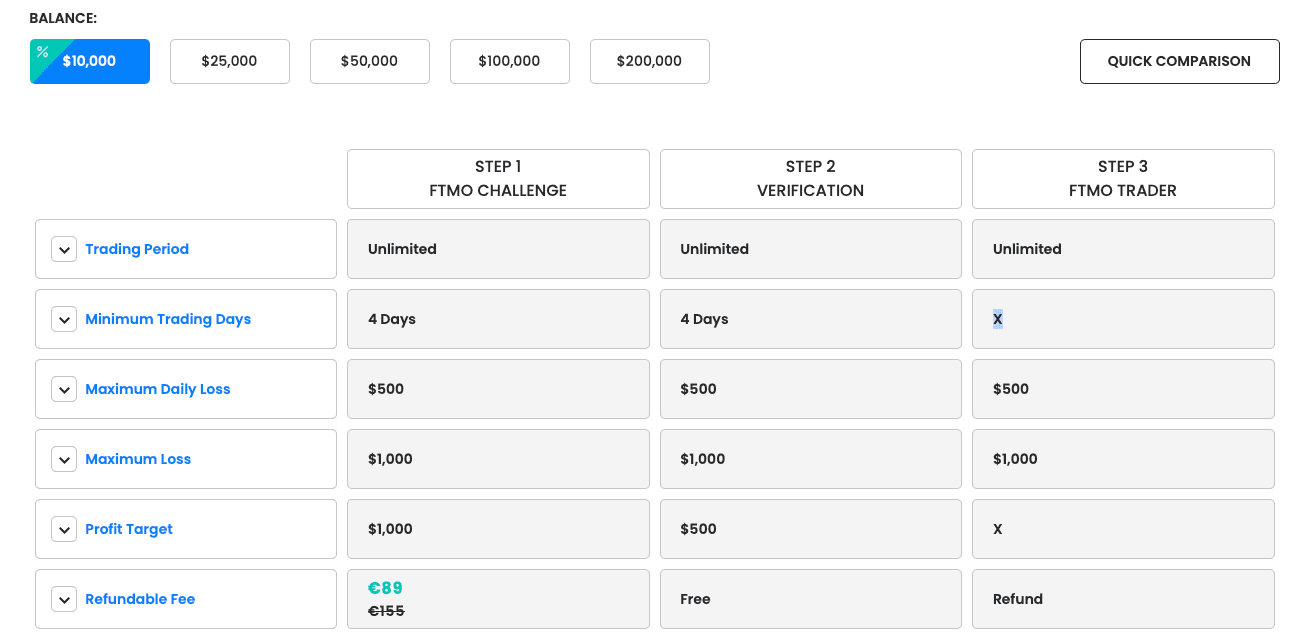
Task: Click the Refundable Fee label link
Action: pos(140,599)
